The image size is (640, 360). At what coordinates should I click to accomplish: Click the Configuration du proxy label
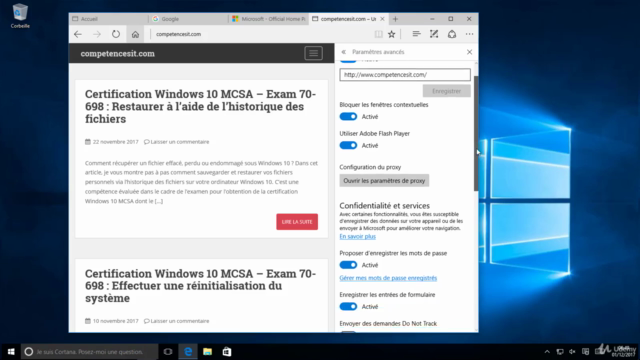(x=370, y=167)
